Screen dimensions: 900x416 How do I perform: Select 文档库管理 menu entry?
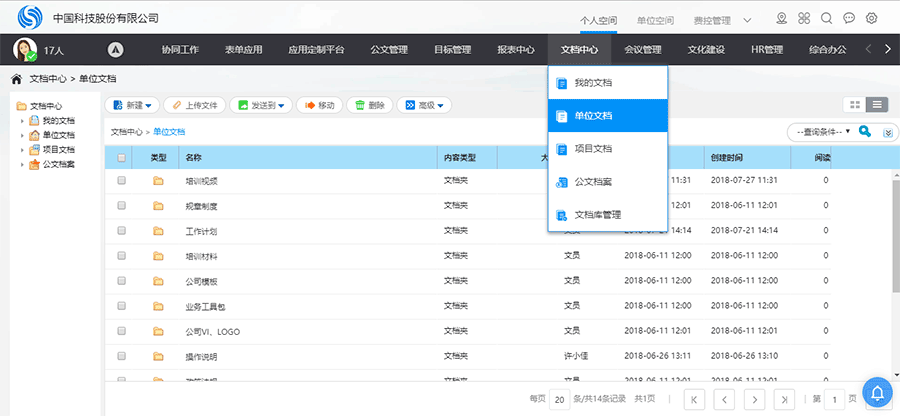[x=599, y=214]
